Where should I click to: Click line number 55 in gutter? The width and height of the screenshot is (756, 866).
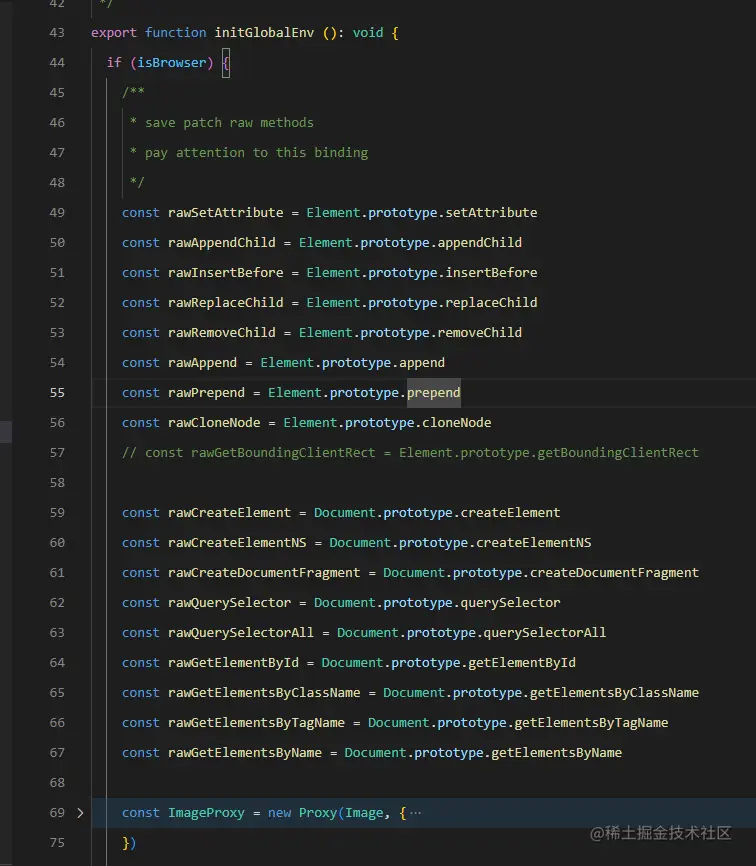(57, 393)
